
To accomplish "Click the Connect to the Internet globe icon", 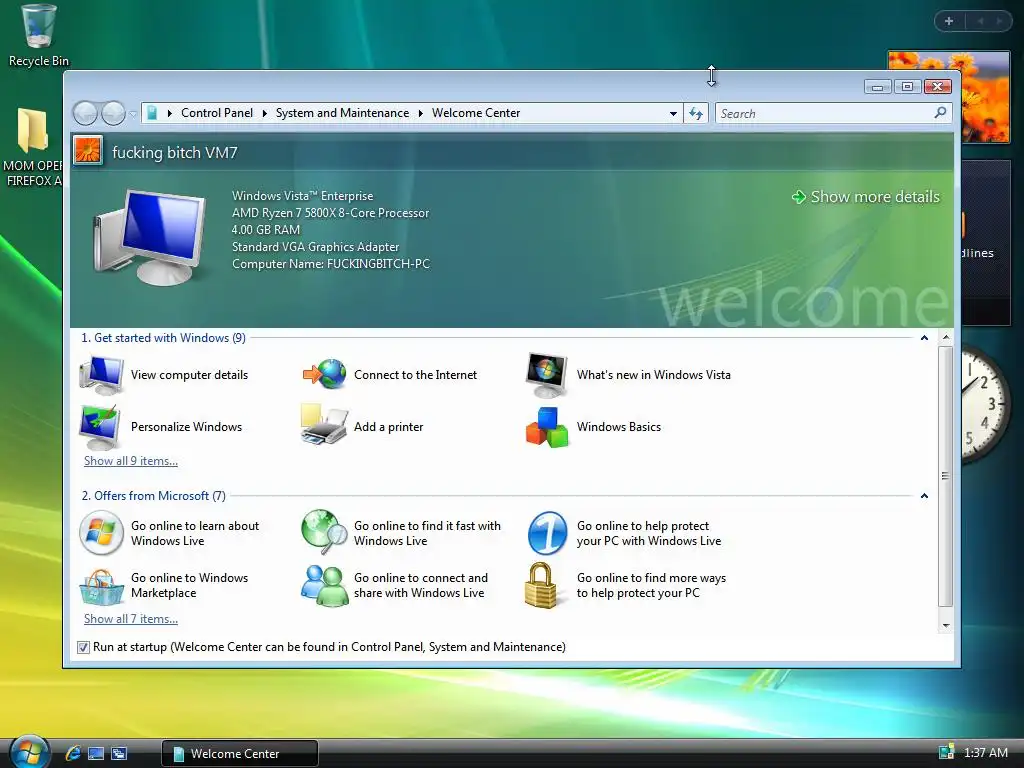I will click(325, 374).
